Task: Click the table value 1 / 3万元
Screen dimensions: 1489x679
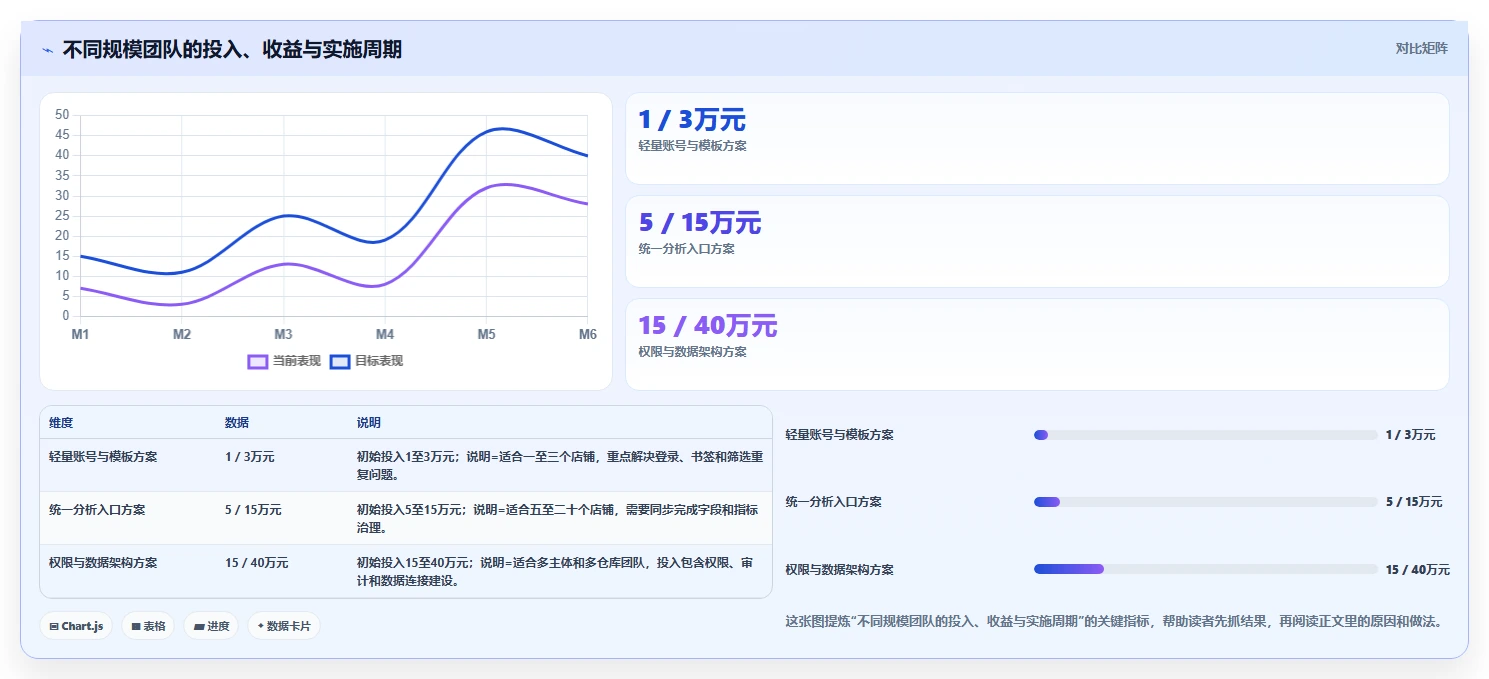Action: (250, 456)
